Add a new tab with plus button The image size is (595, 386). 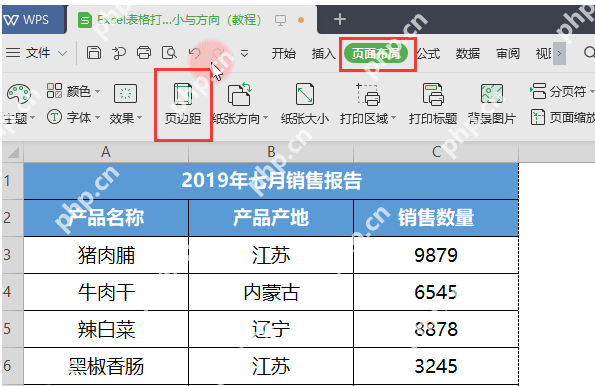pyautogui.click(x=340, y=19)
